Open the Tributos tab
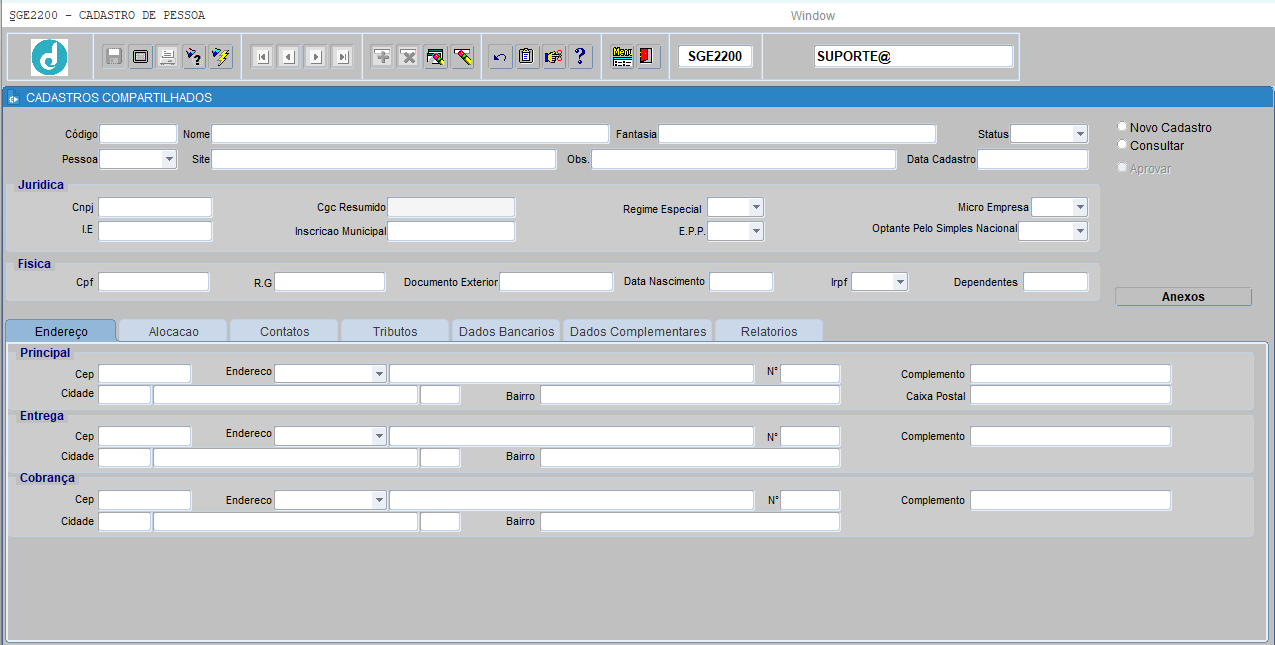 click(395, 331)
